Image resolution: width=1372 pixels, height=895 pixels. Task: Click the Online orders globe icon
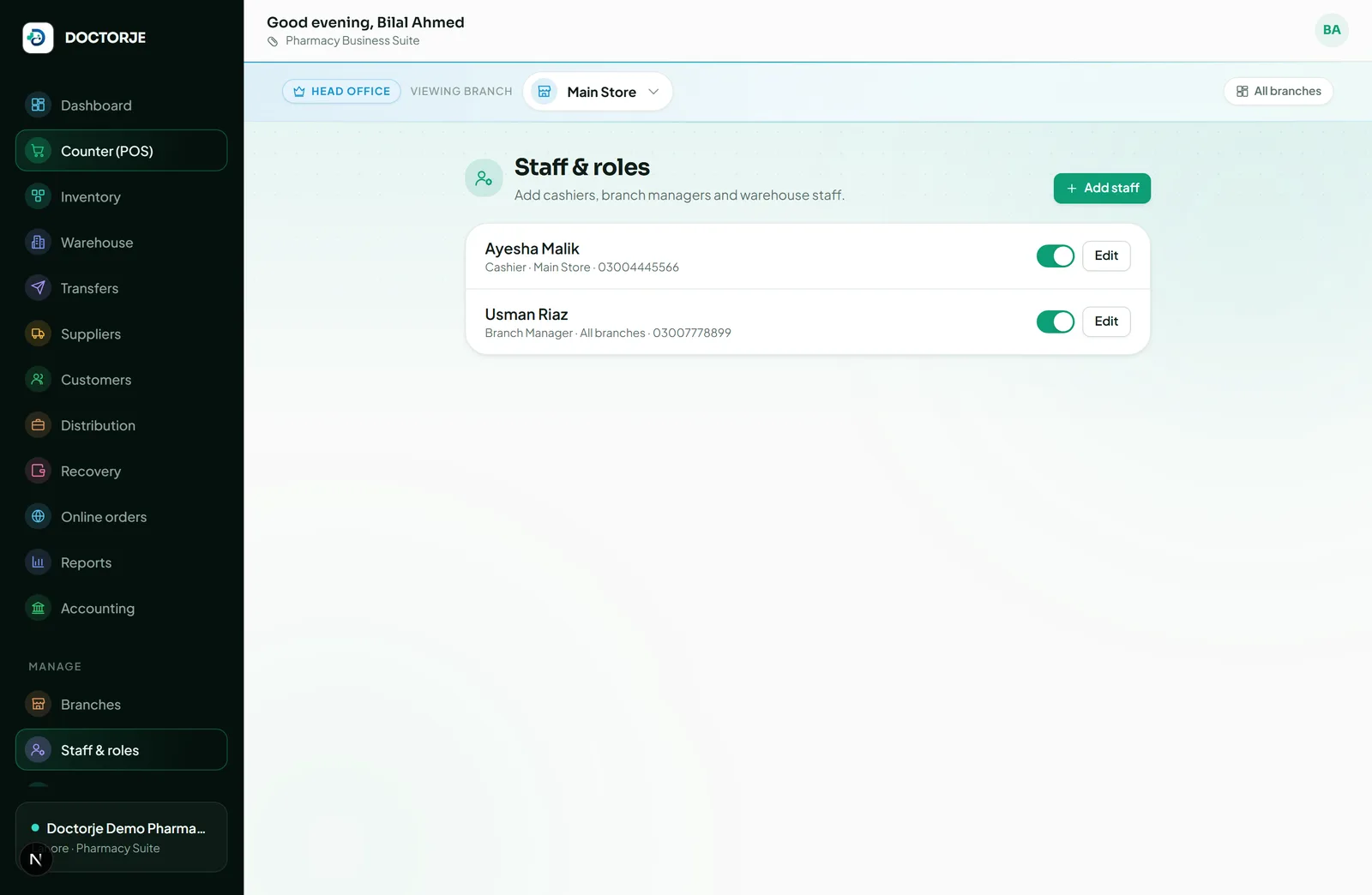(x=38, y=517)
